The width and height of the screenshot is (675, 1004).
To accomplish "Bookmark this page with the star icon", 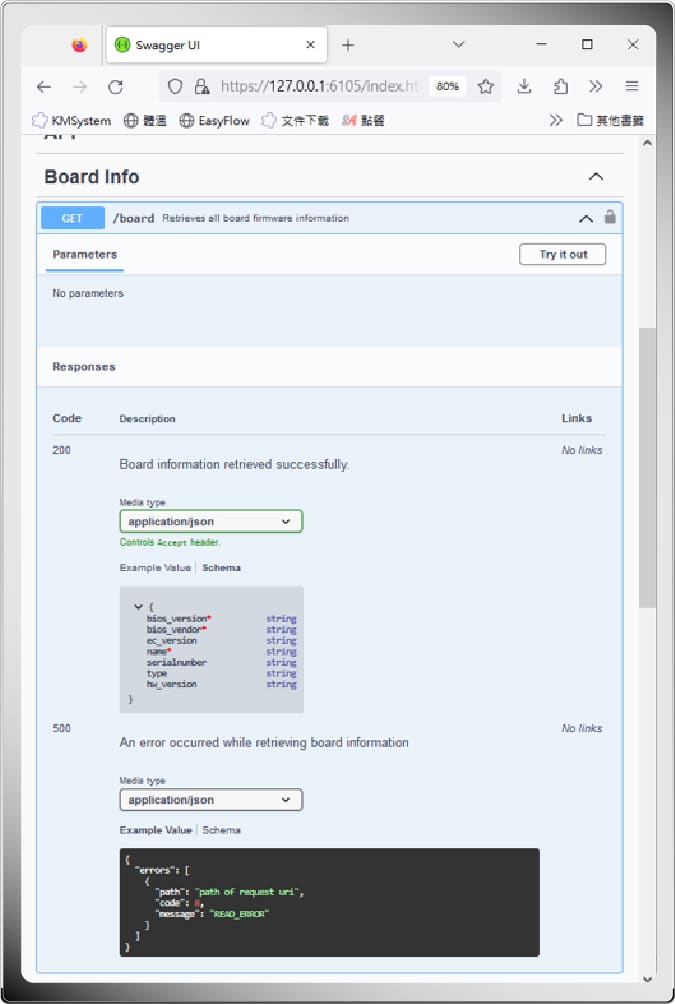I will pos(486,86).
